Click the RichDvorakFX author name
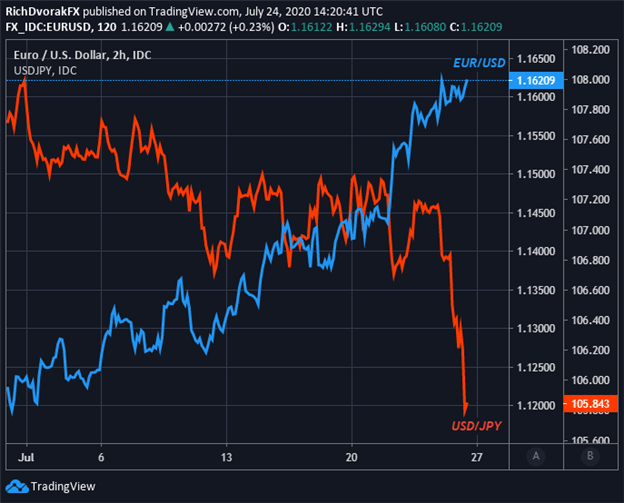Screen dimensions: 624x503 [x=43, y=12]
